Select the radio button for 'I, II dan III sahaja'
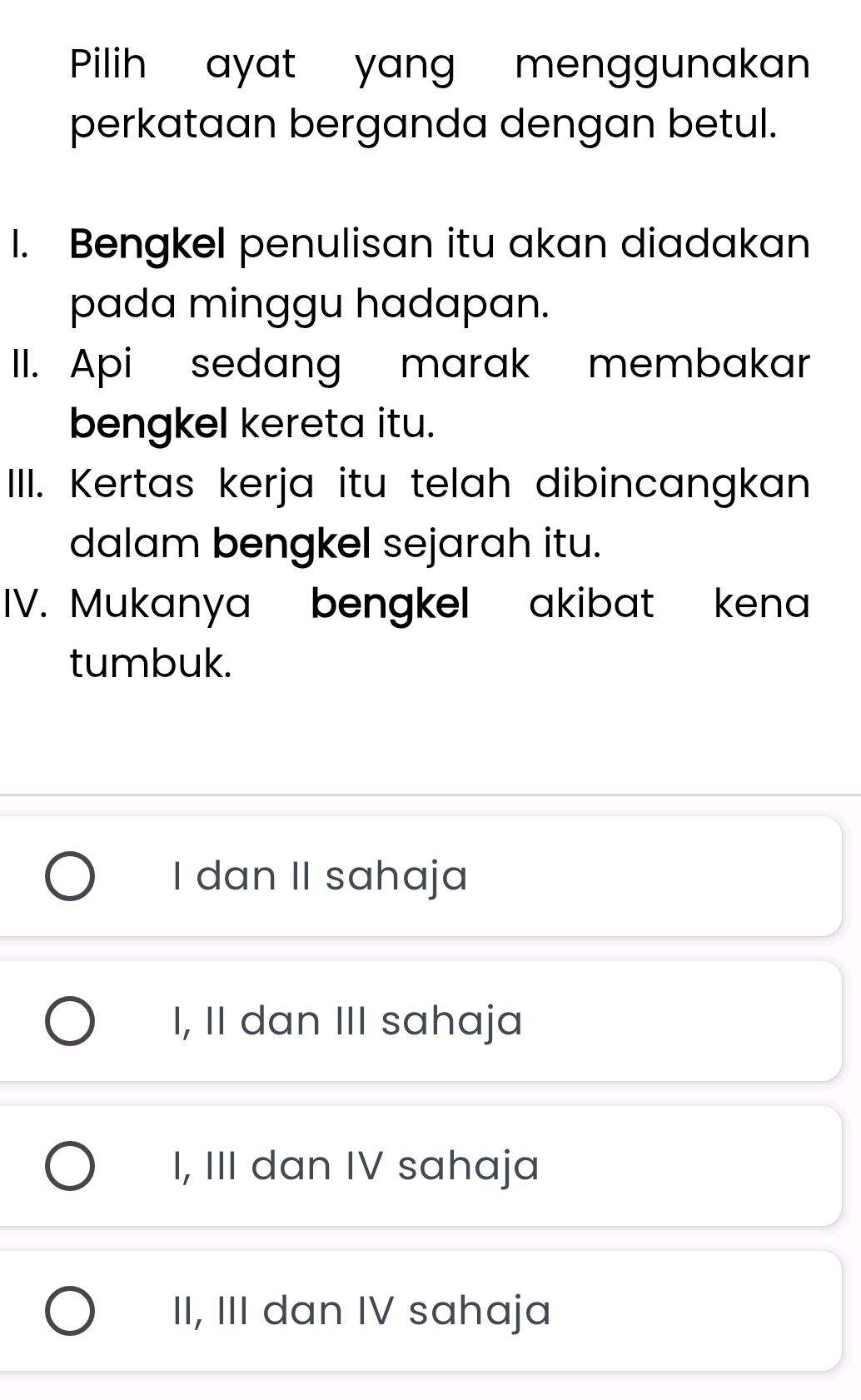The image size is (861, 1400). coord(72,1019)
